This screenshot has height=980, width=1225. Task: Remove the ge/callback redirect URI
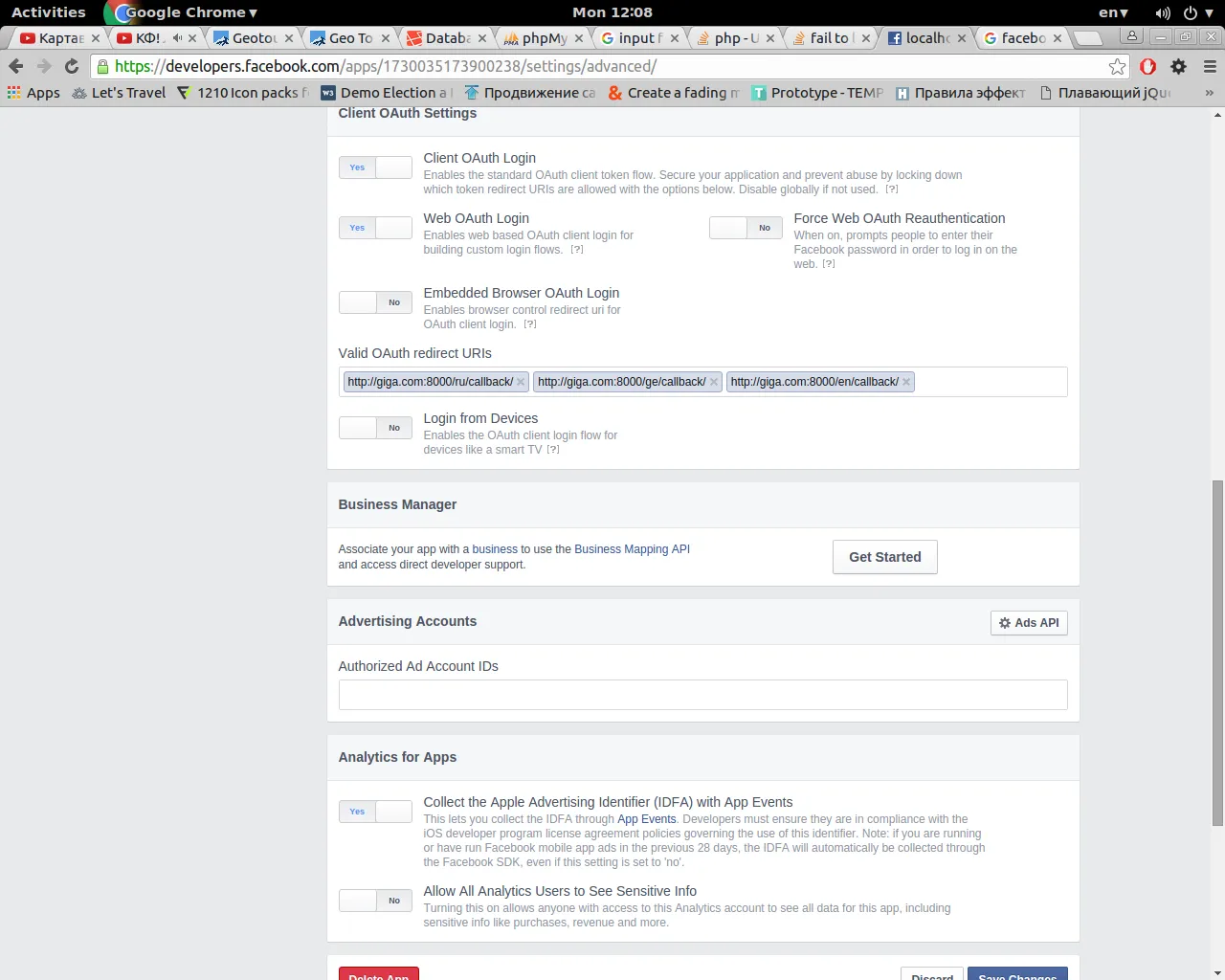click(714, 382)
